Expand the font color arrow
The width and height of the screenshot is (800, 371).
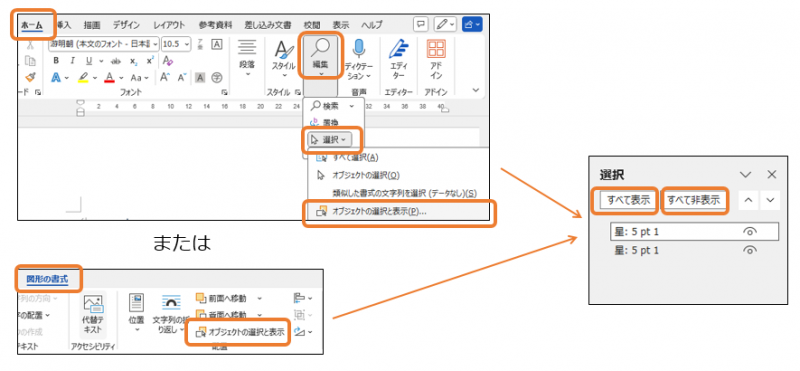coord(121,78)
